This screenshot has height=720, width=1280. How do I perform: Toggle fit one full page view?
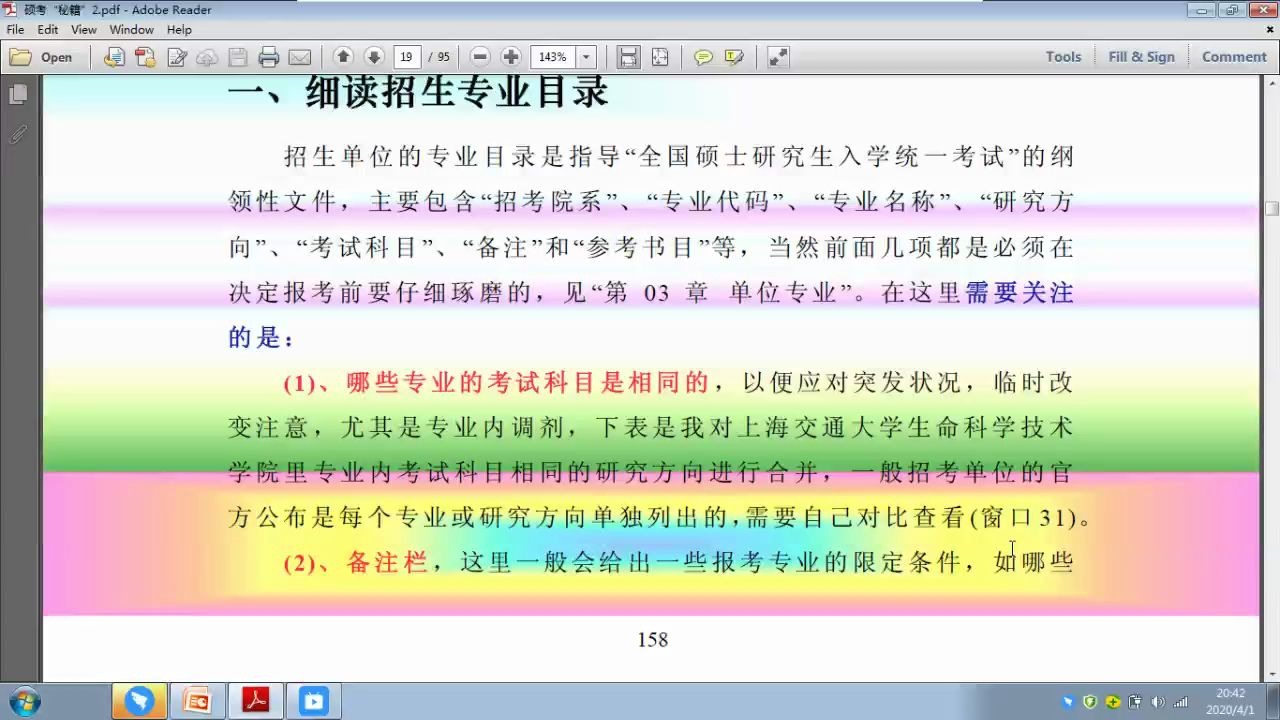(660, 57)
